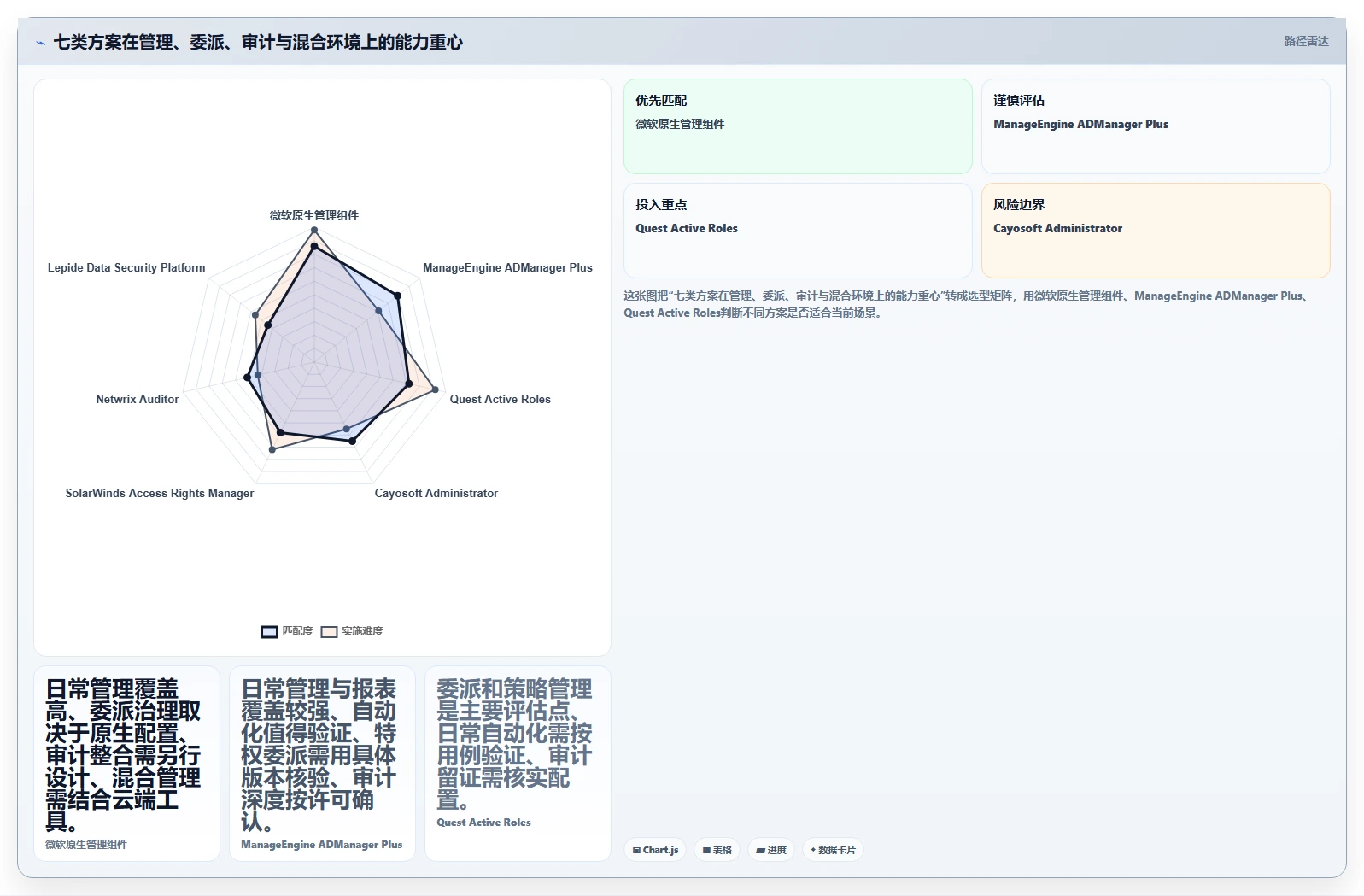The image size is (1364, 896).
Task: Click the Chart.js chip
Action: 655,850
